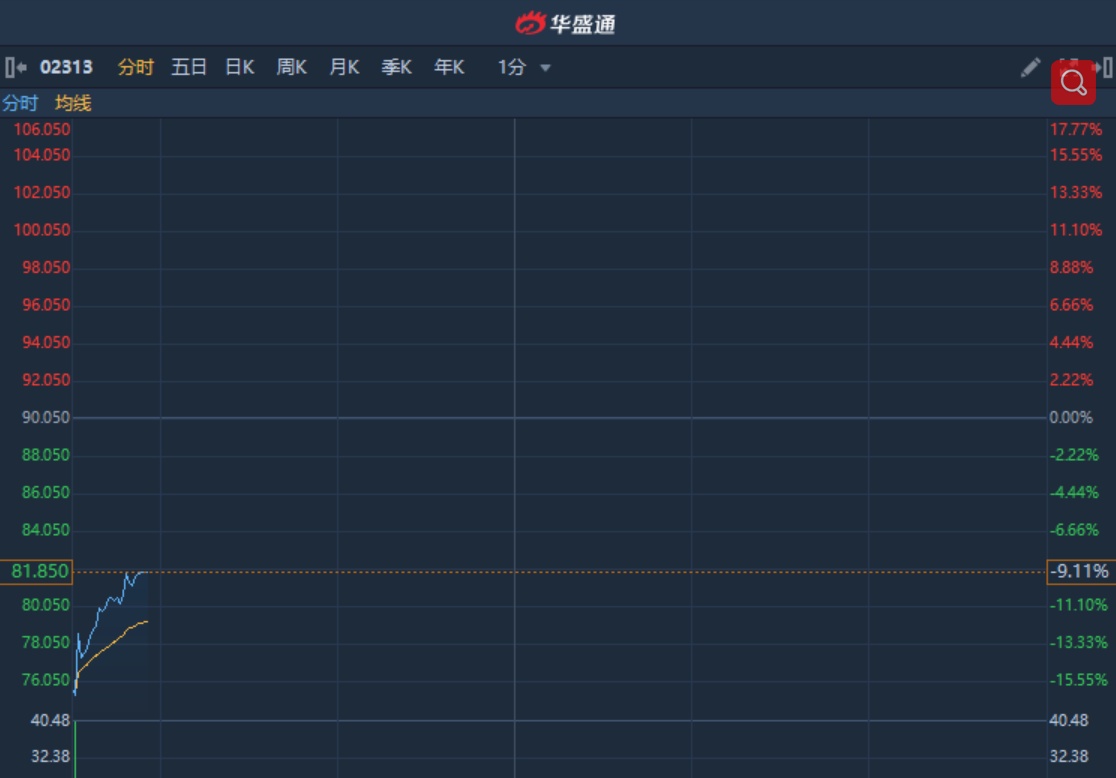
Task: Click the 0.00% baseline percentage label
Action: point(1071,418)
